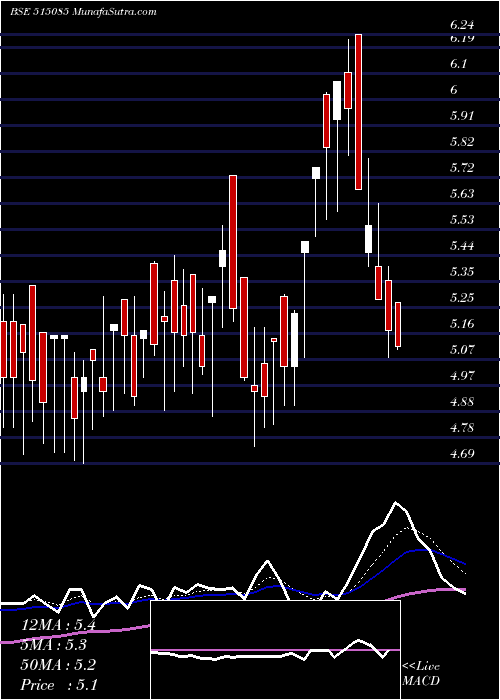The image size is (500, 700).
Task: Click the 4.78 price axis label
Action: tap(462, 428)
